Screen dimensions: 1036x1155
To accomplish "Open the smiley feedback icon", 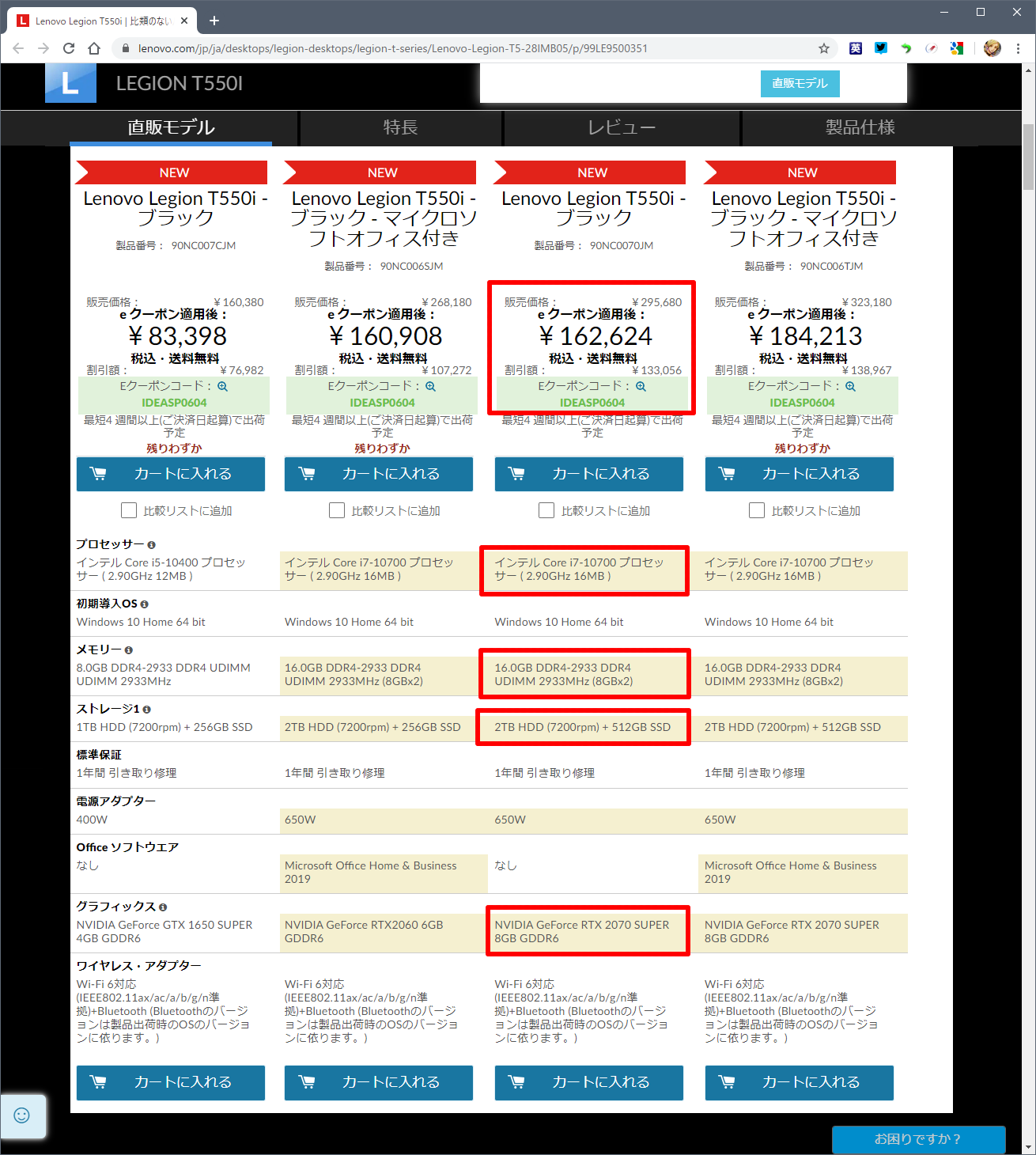I will [22, 1115].
